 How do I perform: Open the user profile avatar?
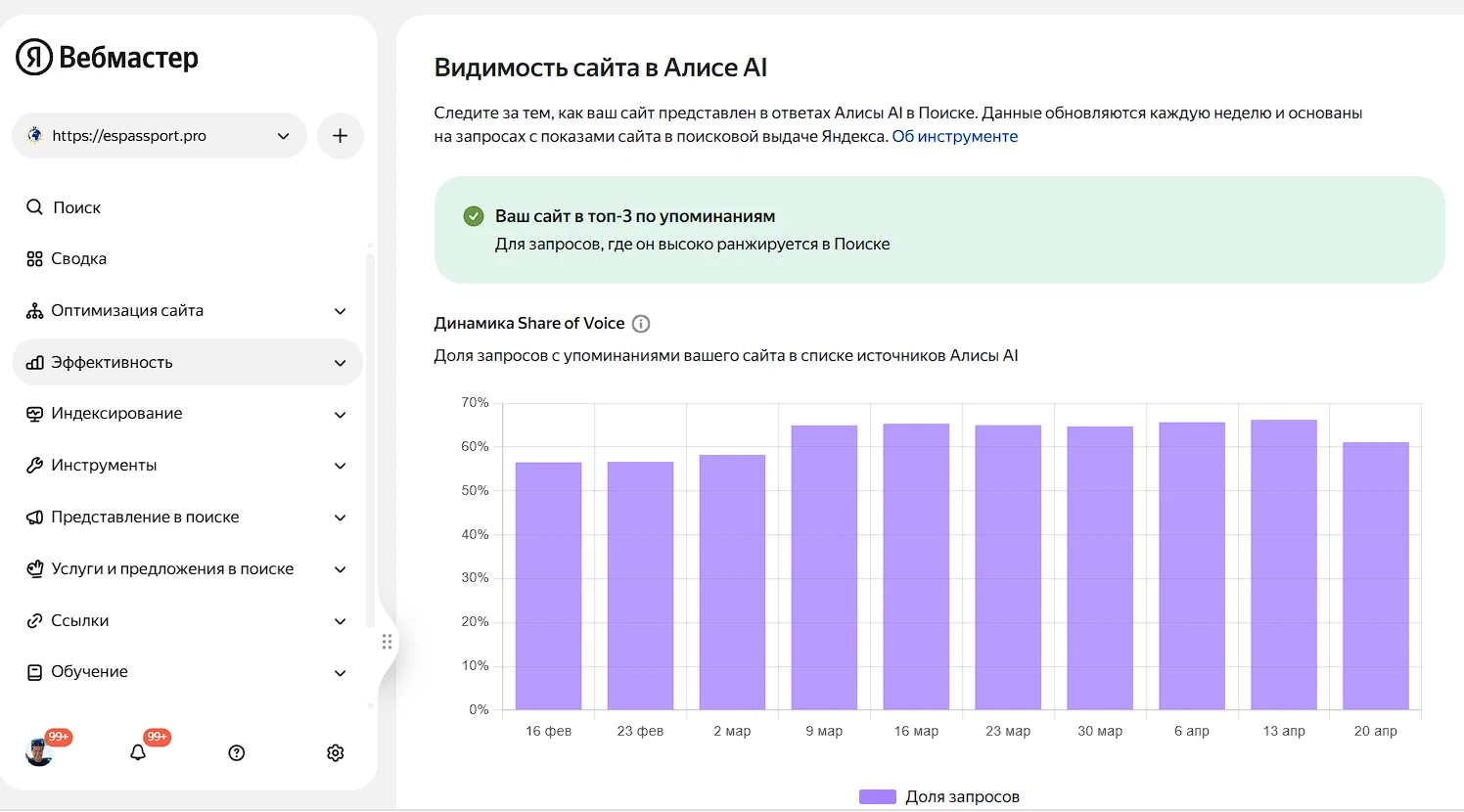click(39, 752)
